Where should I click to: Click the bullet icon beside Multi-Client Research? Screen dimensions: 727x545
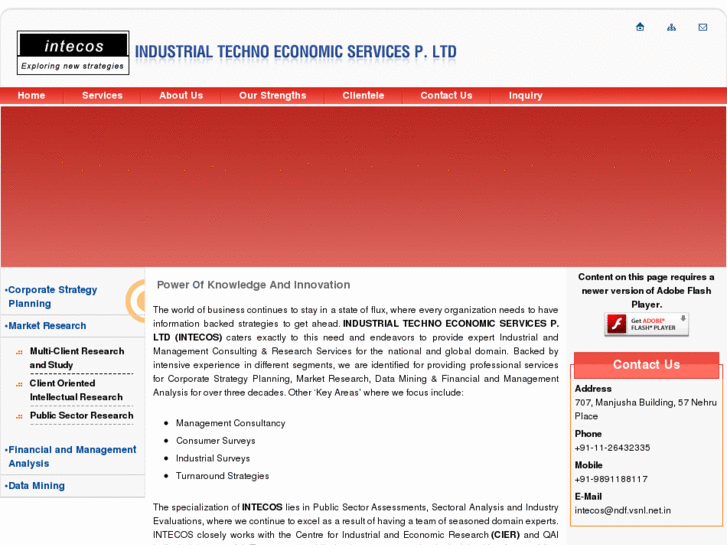(19, 352)
